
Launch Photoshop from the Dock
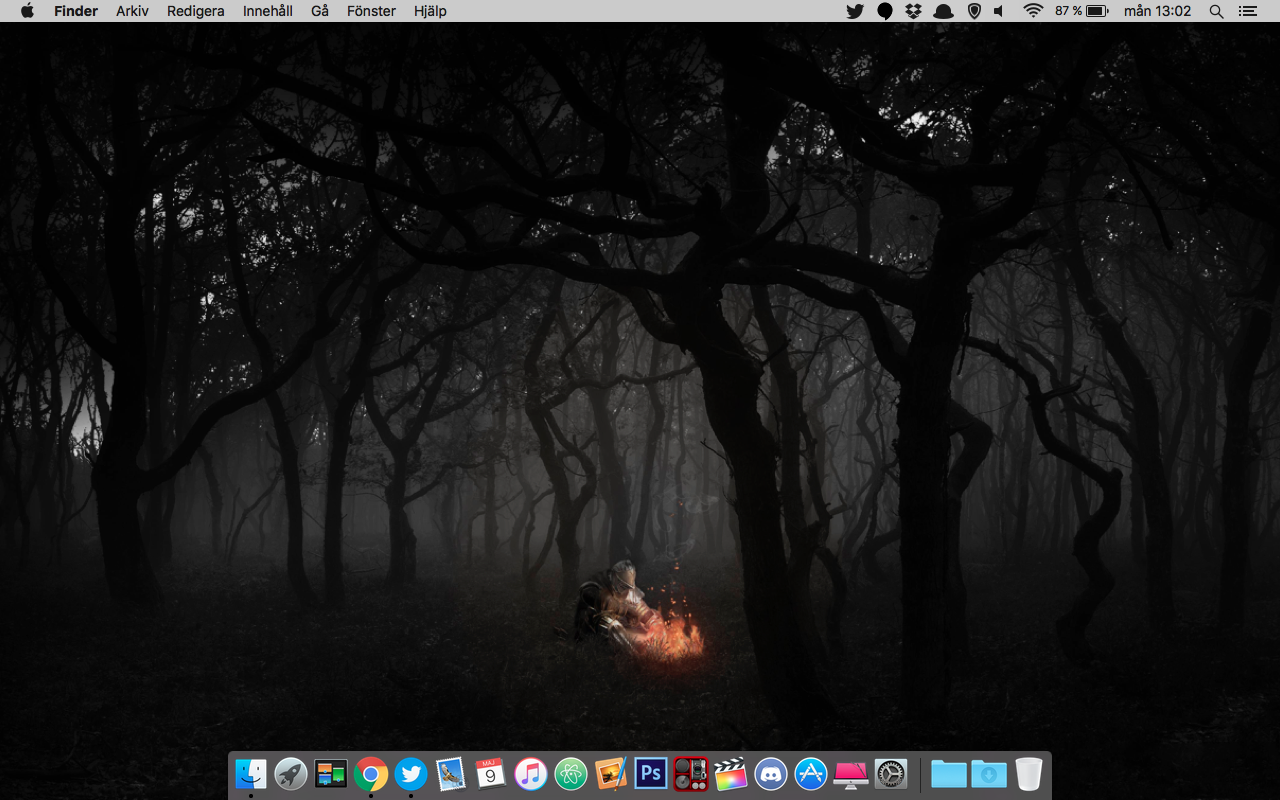pyautogui.click(x=651, y=774)
